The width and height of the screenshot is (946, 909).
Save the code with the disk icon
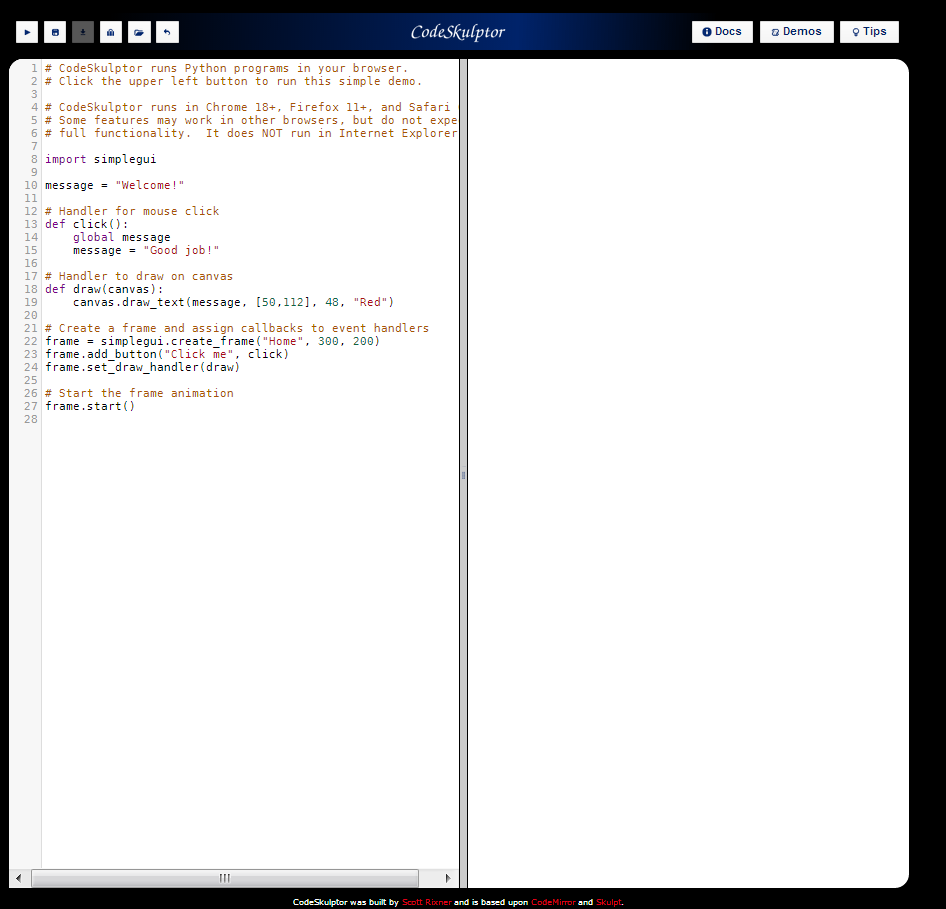tap(54, 31)
